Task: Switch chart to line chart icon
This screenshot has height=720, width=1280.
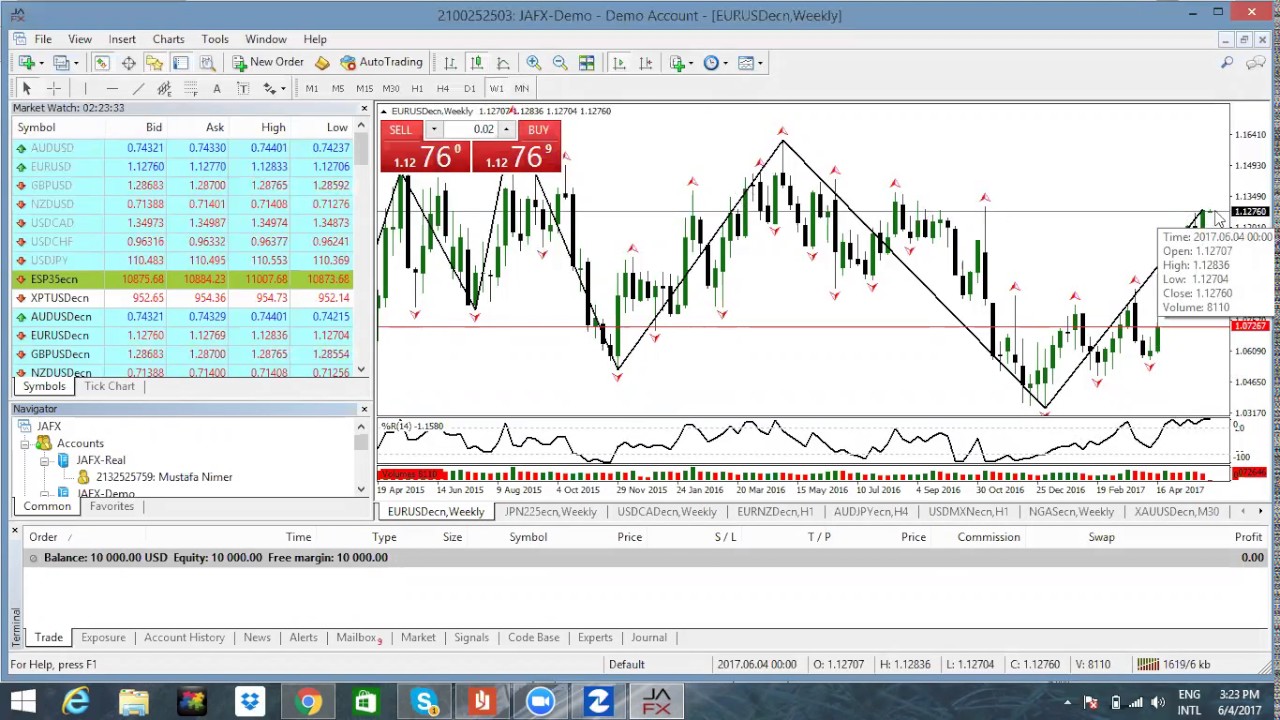Action: 503,63
